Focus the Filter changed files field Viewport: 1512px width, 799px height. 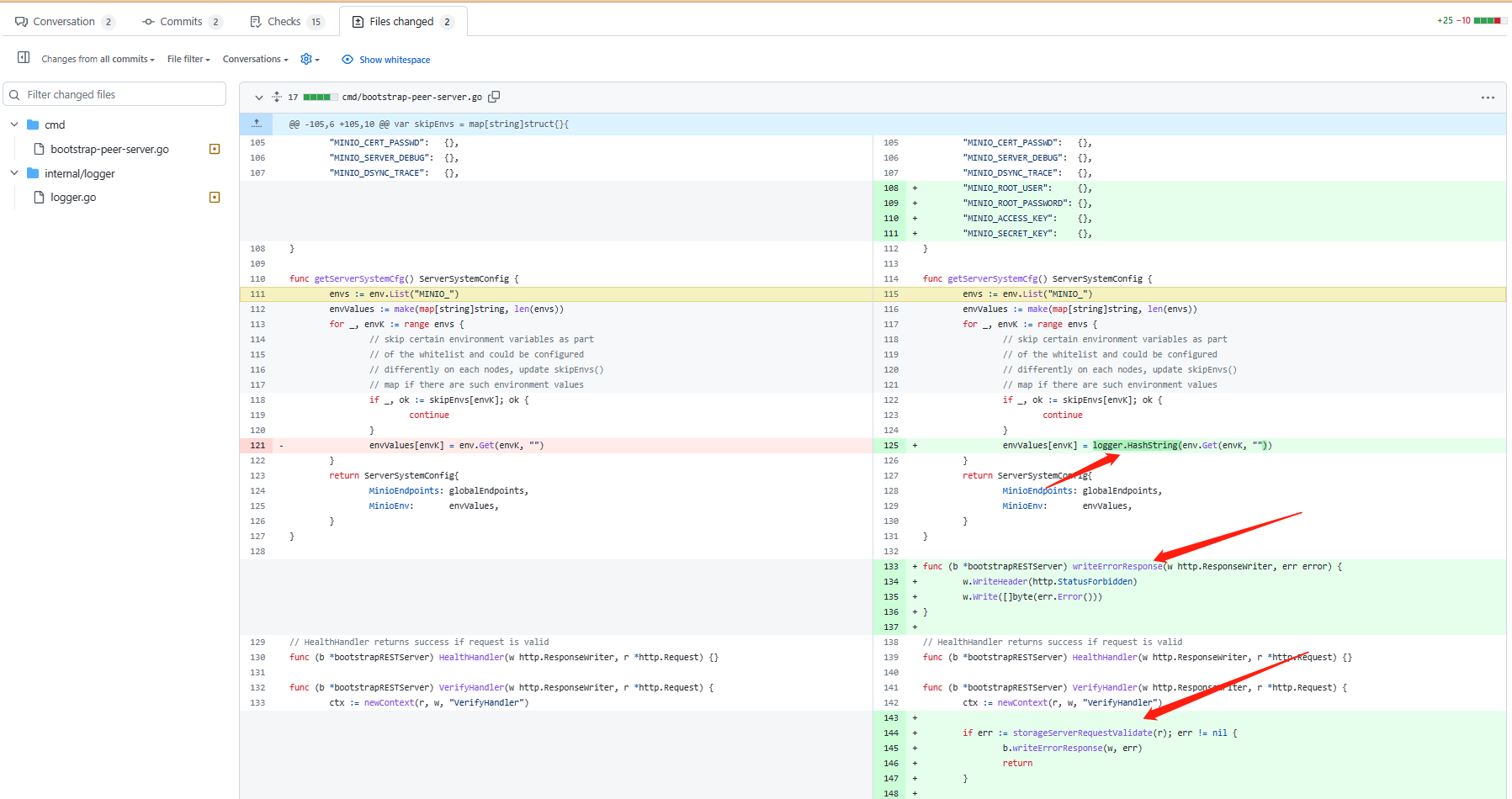[115, 94]
